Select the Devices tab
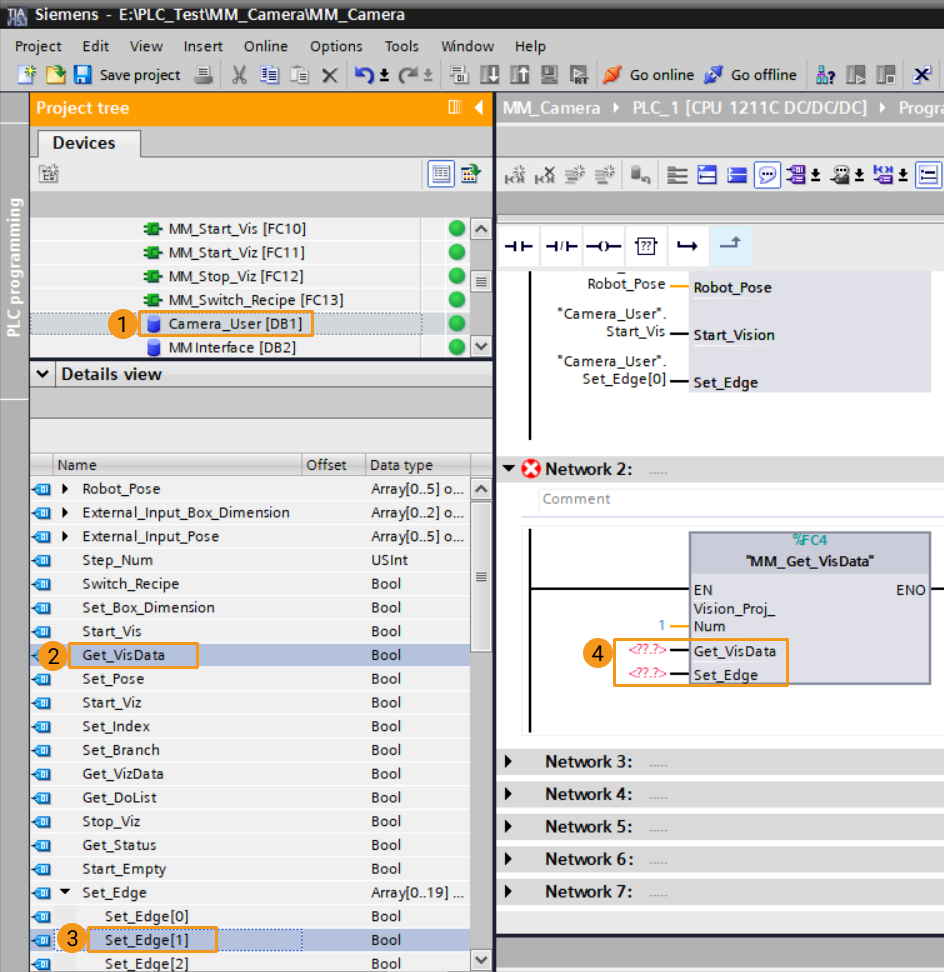This screenshot has height=972, width=944. click(84, 143)
